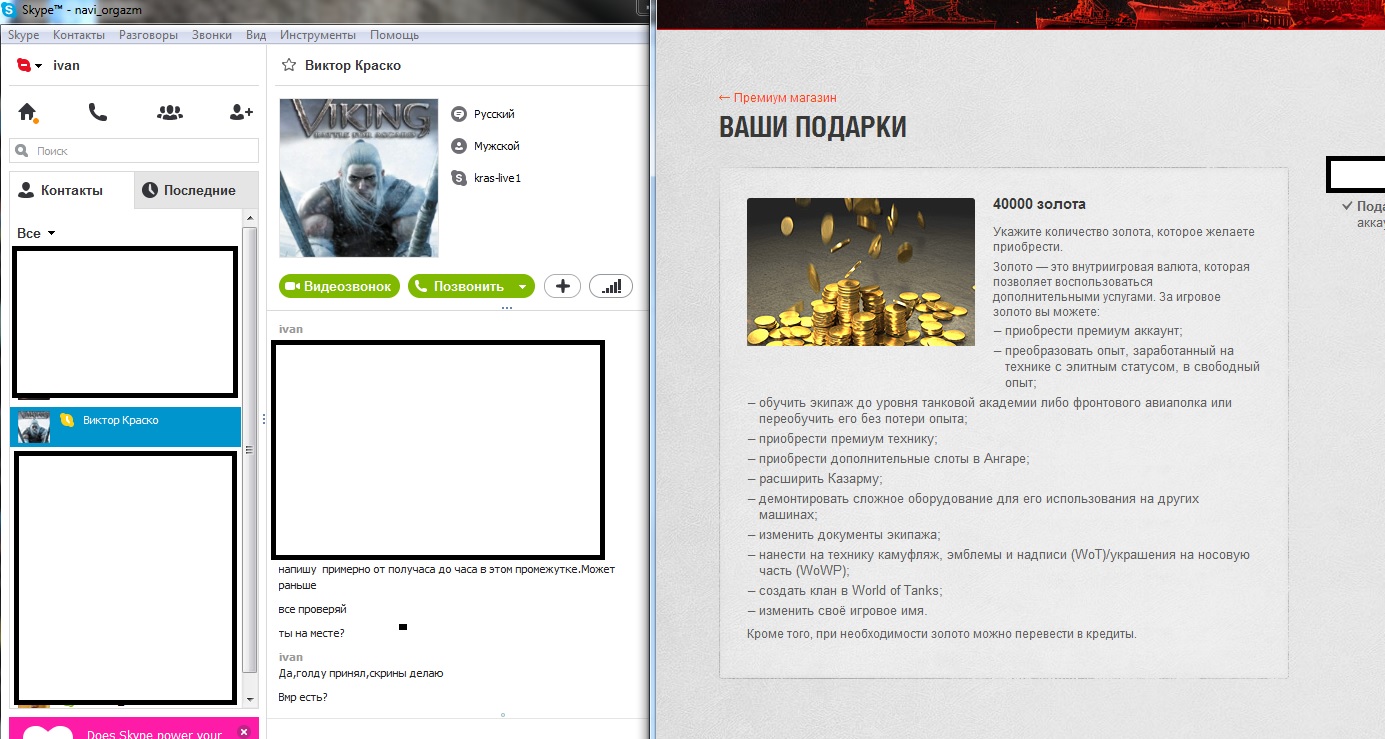Image resolution: width=1385 pixels, height=739 pixels.
Task: Open ivan's status dropdown arrow
Action: coord(39,66)
